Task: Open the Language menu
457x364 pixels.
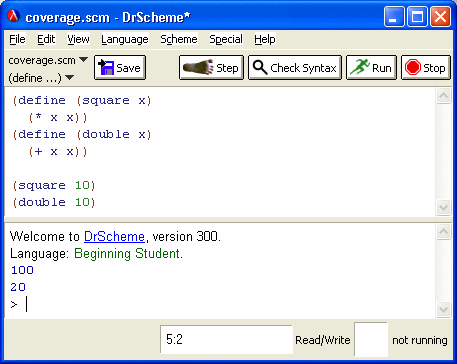Action: pyautogui.click(x=125, y=39)
